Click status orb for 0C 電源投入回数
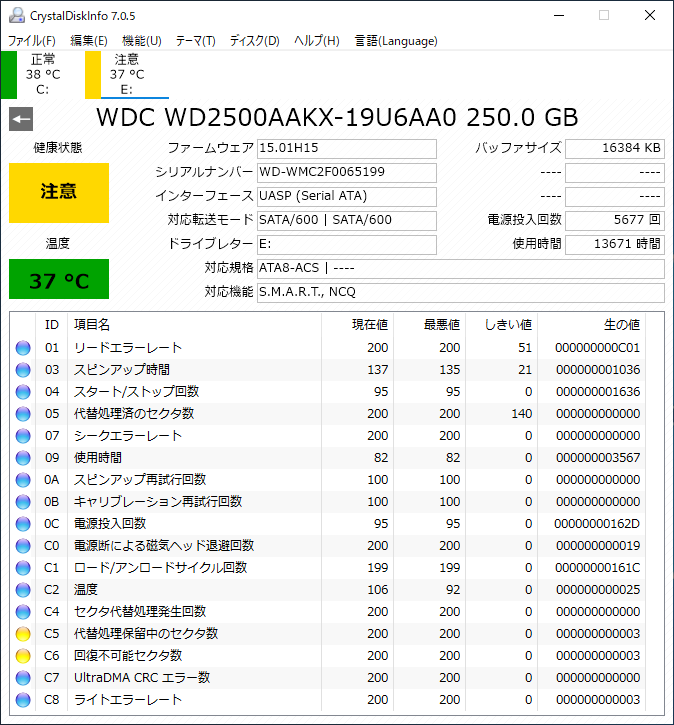The image size is (674, 725). pos(23,524)
